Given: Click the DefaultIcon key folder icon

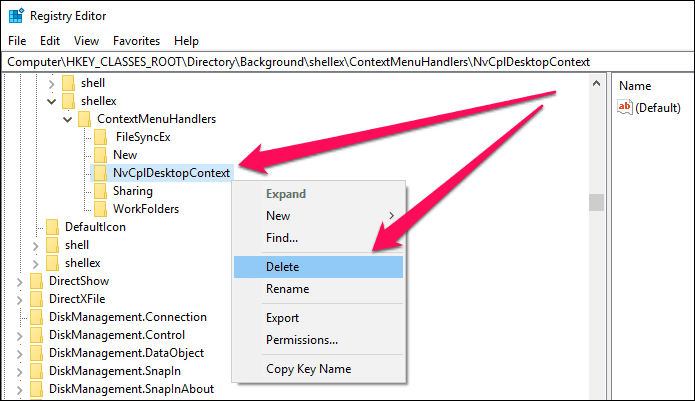Looking at the screenshot, I should (52, 227).
